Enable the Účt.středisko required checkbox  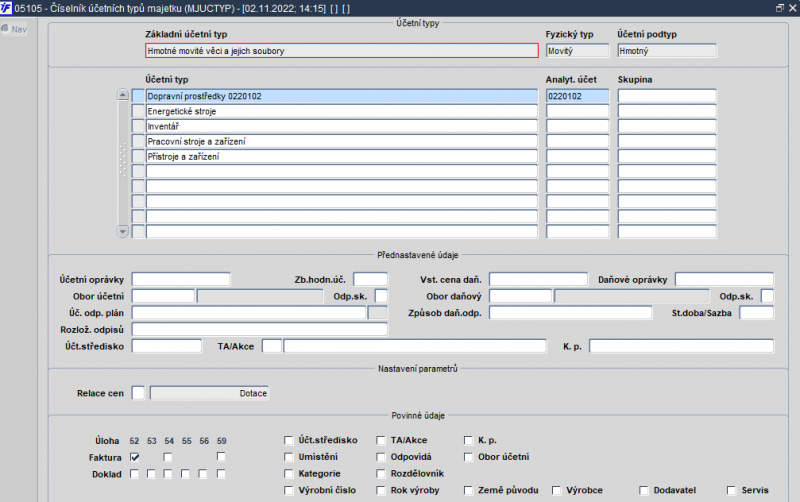pos(289,440)
